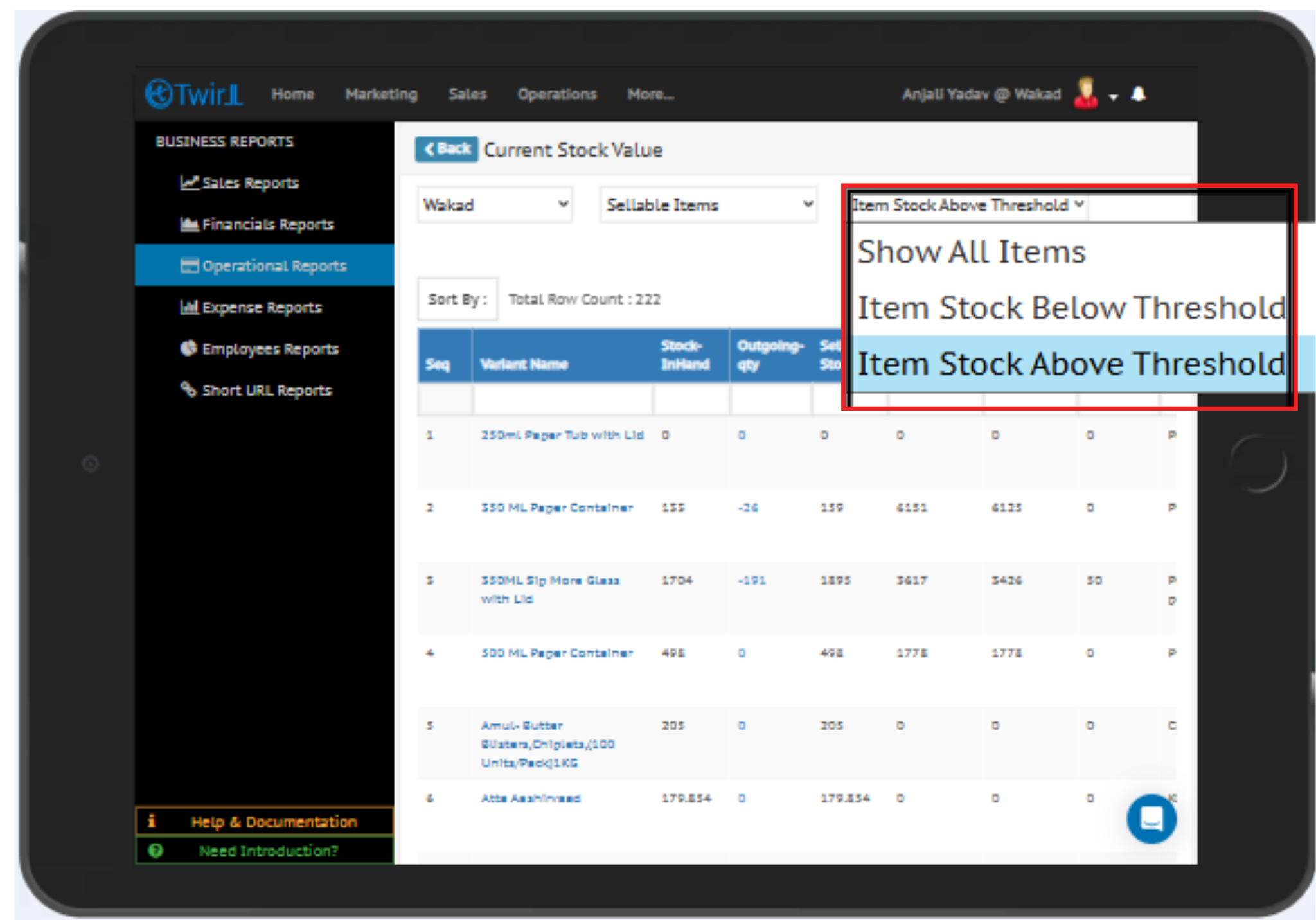The width and height of the screenshot is (1316, 920).
Task: Click the Need Introduction? link
Action: [x=268, y=851]
